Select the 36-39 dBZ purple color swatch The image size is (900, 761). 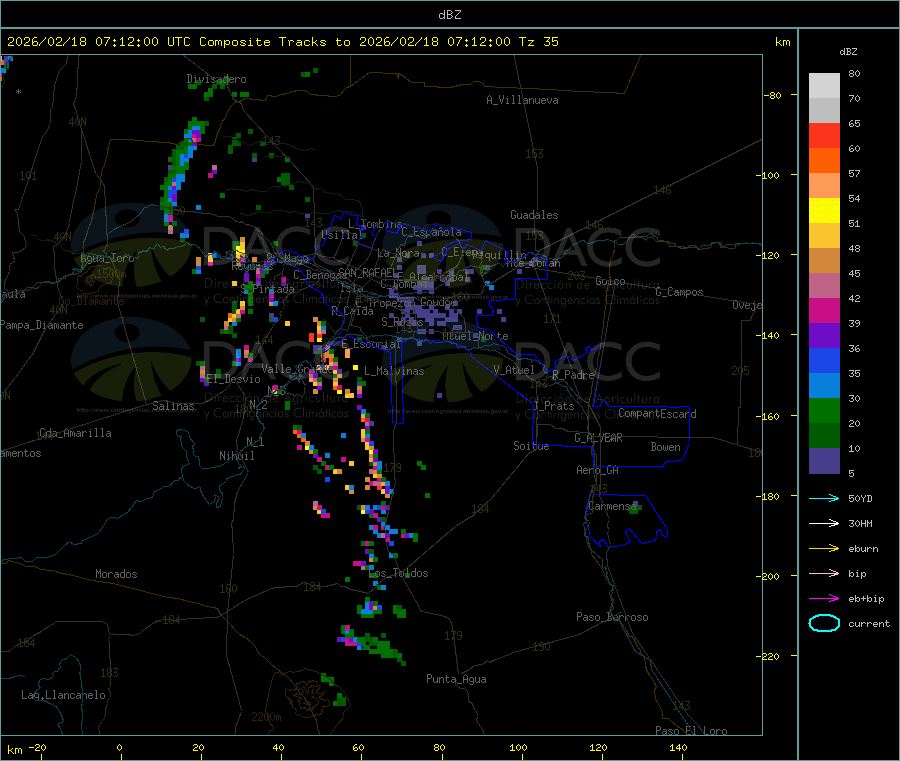[x=824, y=336]
